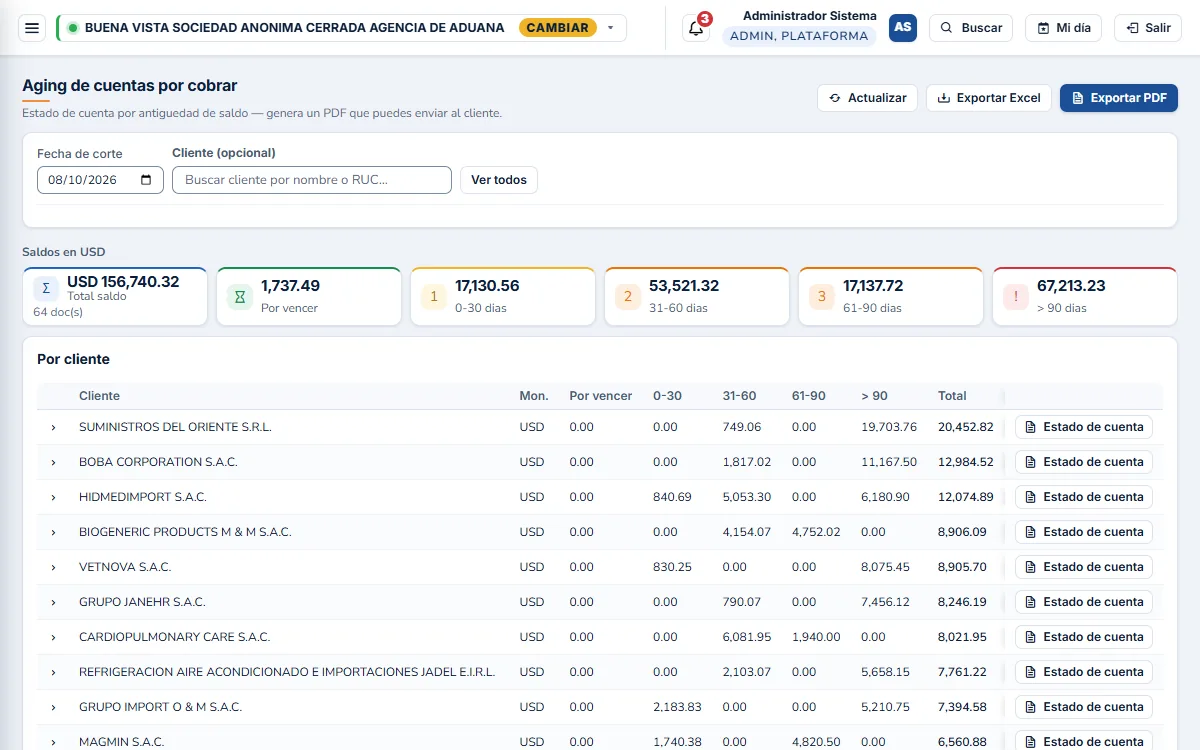Expand the SUMINISTROS DEL ORIENTE S.R.L. row
The height and width of the screenshot is (750, 1200).
point(53,427)
